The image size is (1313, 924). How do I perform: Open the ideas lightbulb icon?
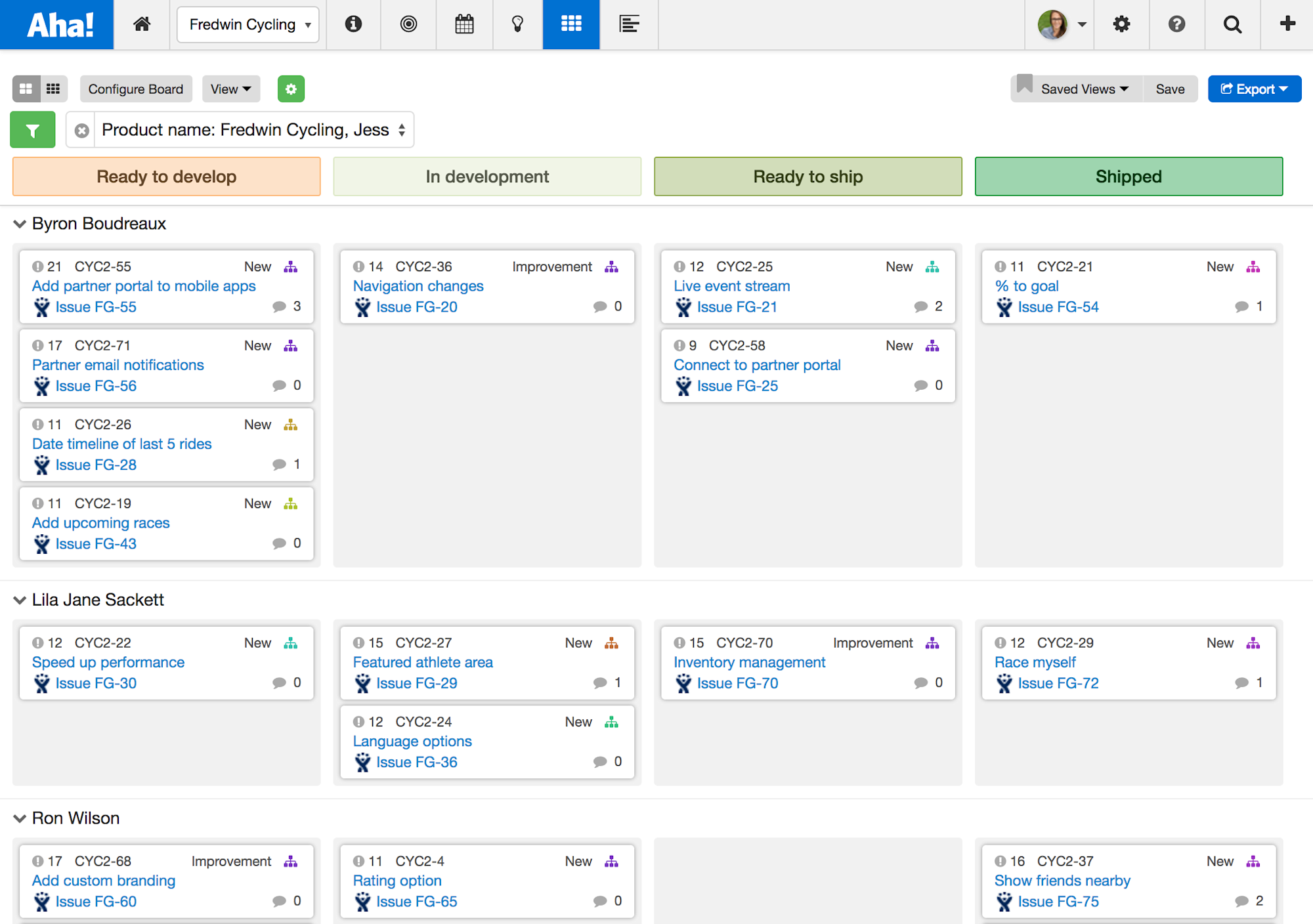tap(517, 24)
